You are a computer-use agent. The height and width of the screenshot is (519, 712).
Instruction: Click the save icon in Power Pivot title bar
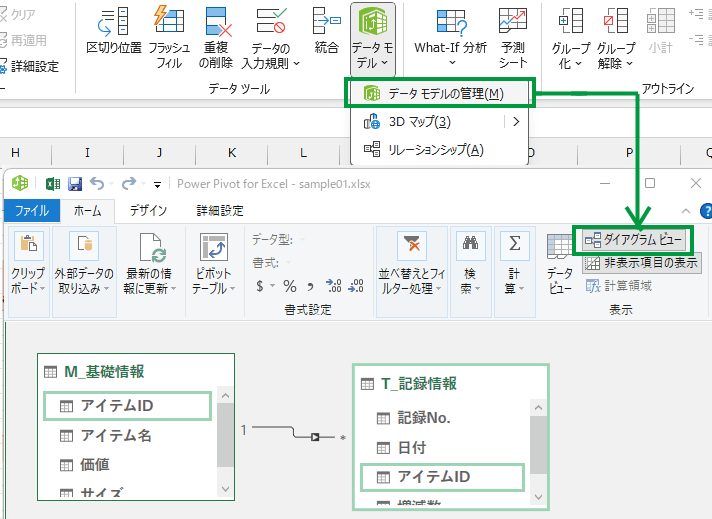pyautogui.click(x=73, y=183)
